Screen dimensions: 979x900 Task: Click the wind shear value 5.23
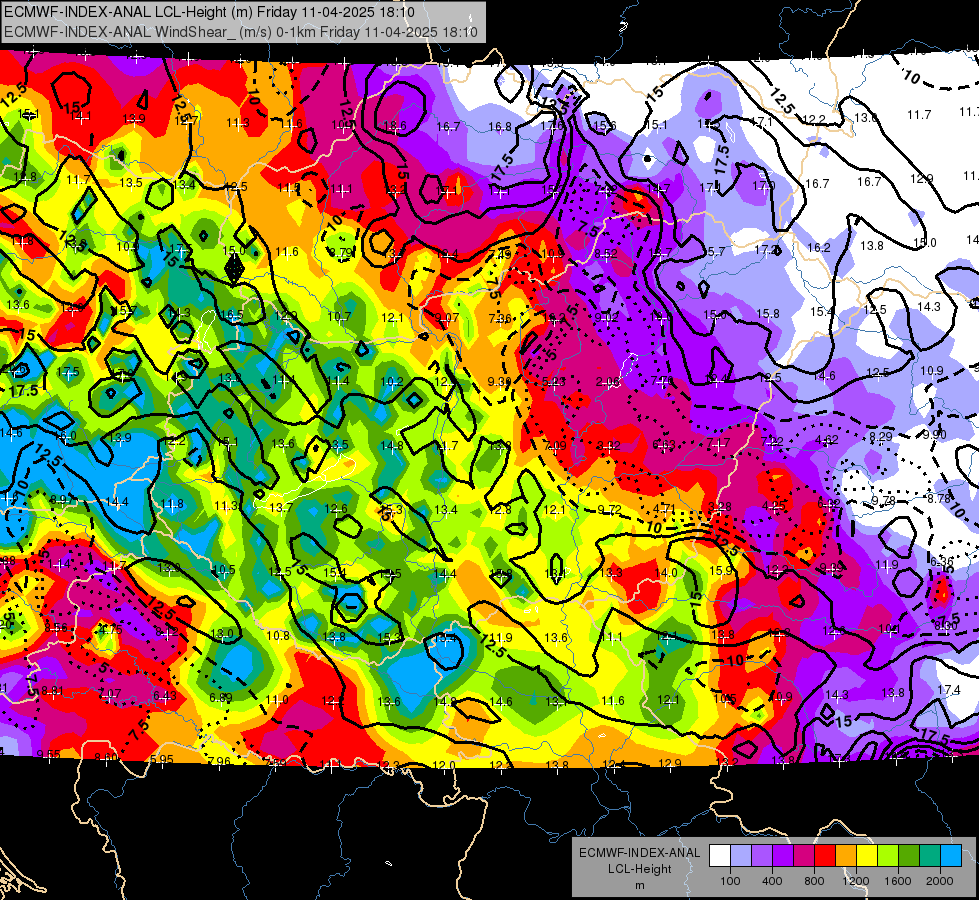[x=554, y=381]
